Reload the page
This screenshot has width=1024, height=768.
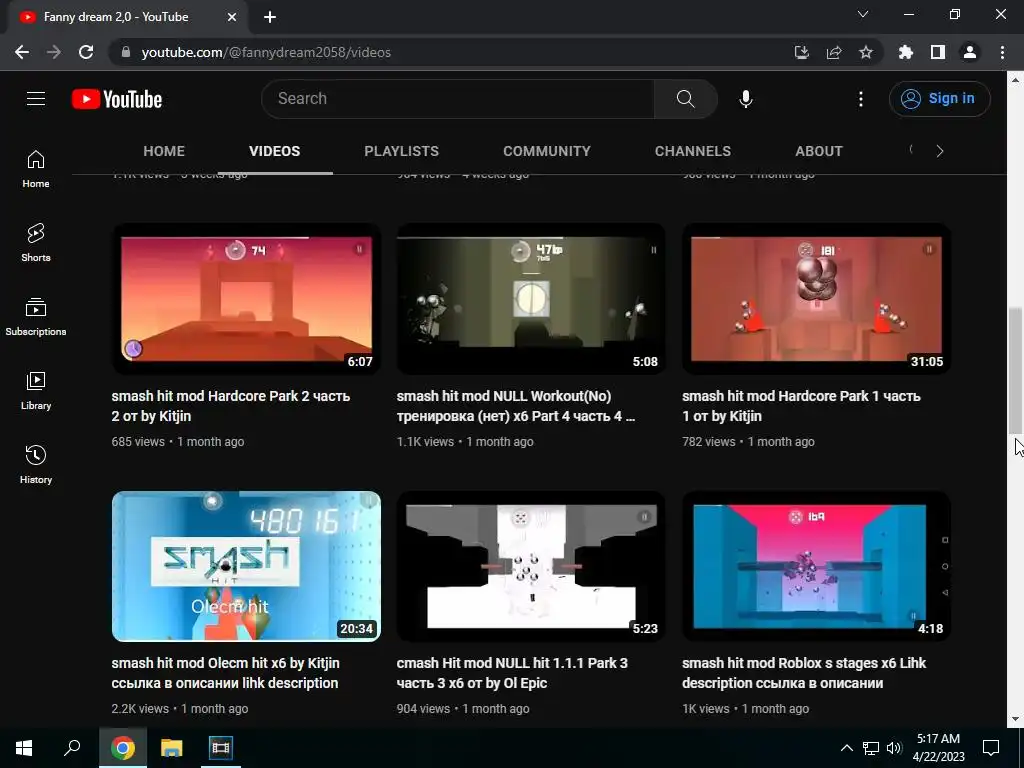[x=86, y=52]
